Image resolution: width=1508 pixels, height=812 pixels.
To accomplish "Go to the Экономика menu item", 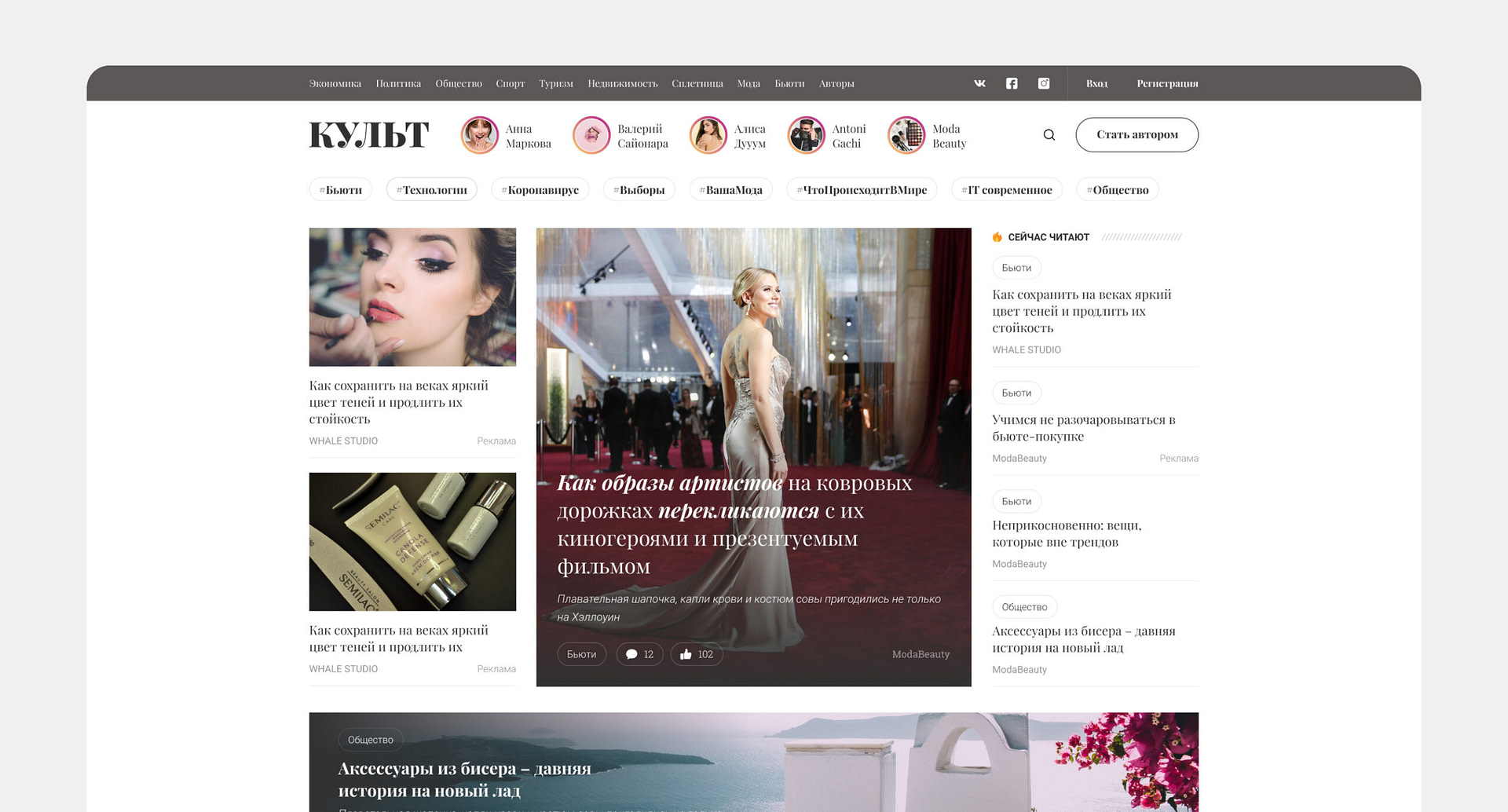I will (335, 83).
